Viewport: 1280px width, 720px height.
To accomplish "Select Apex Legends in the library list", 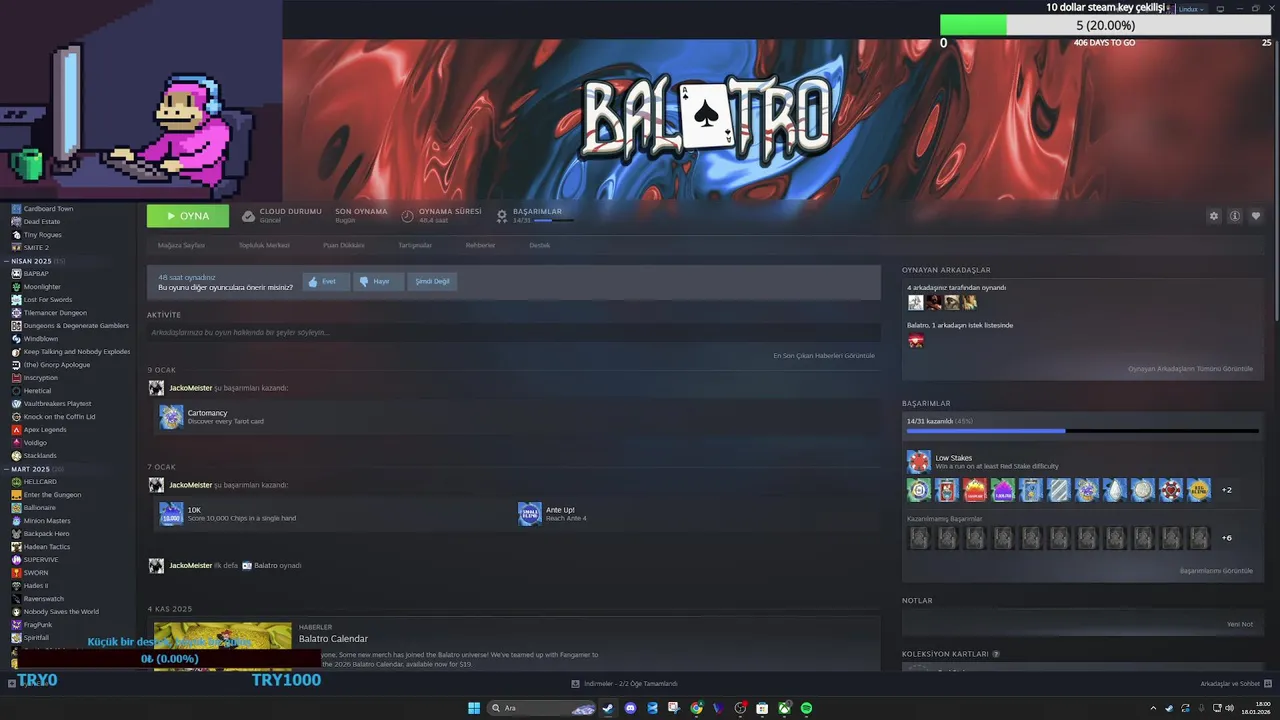I will [x=45, y=430].
